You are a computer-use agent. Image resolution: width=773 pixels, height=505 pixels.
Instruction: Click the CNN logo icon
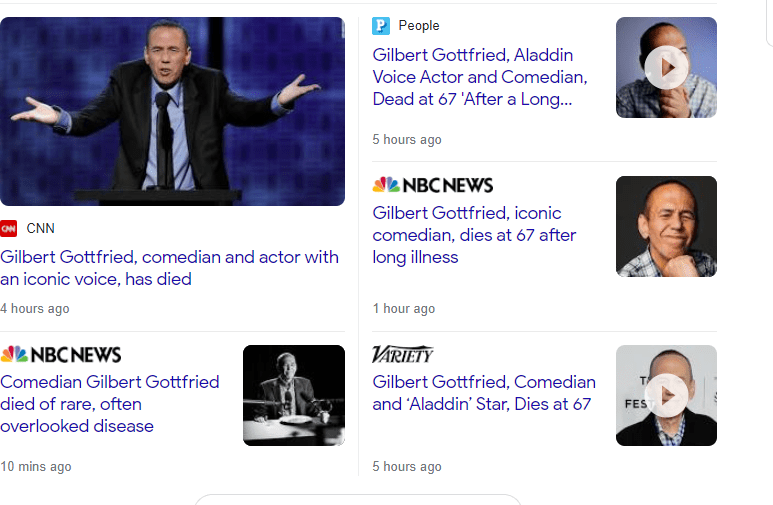(x=9, y=228)
